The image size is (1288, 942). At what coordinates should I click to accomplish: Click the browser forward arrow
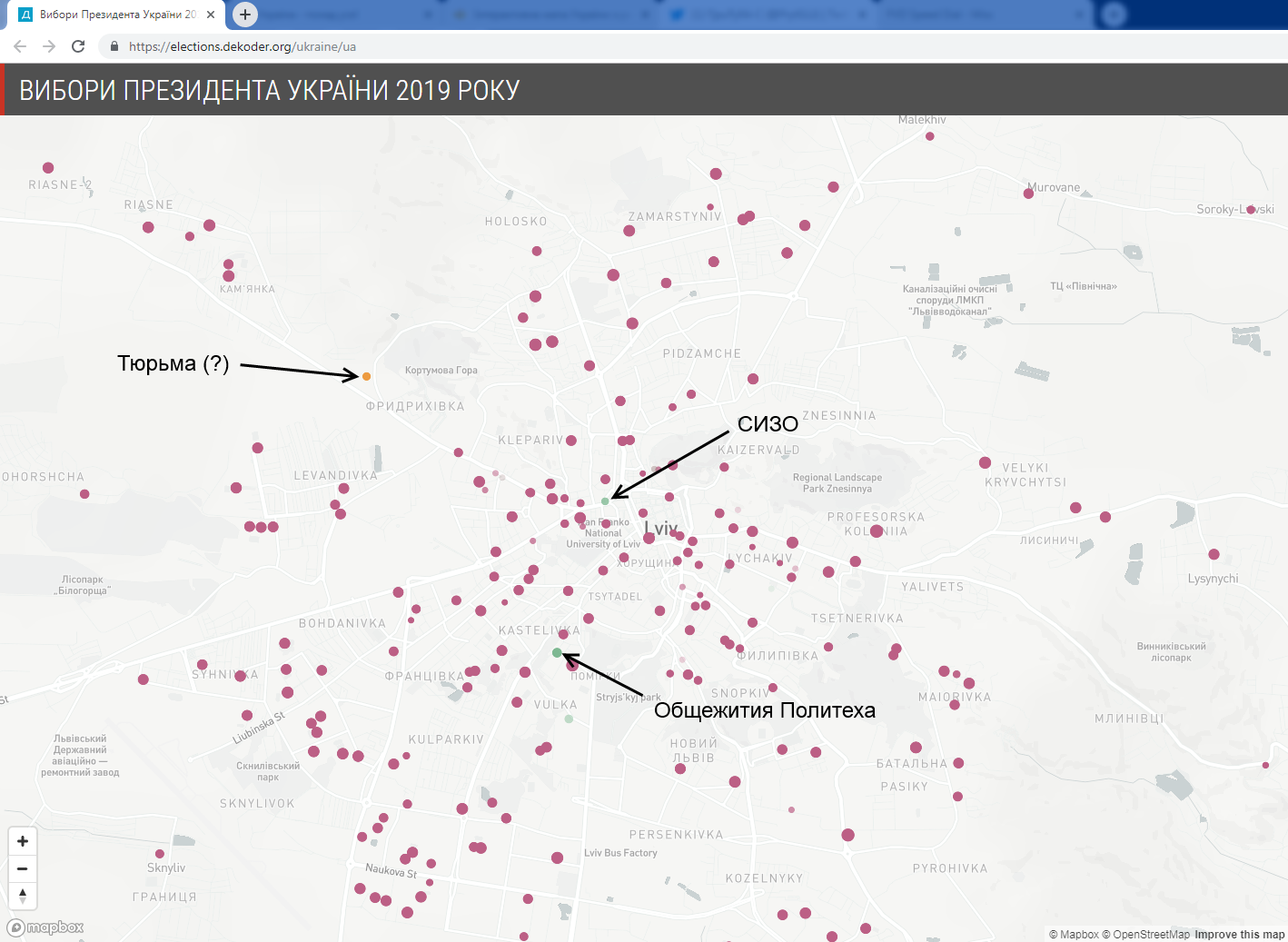click(x=49, y=46)
